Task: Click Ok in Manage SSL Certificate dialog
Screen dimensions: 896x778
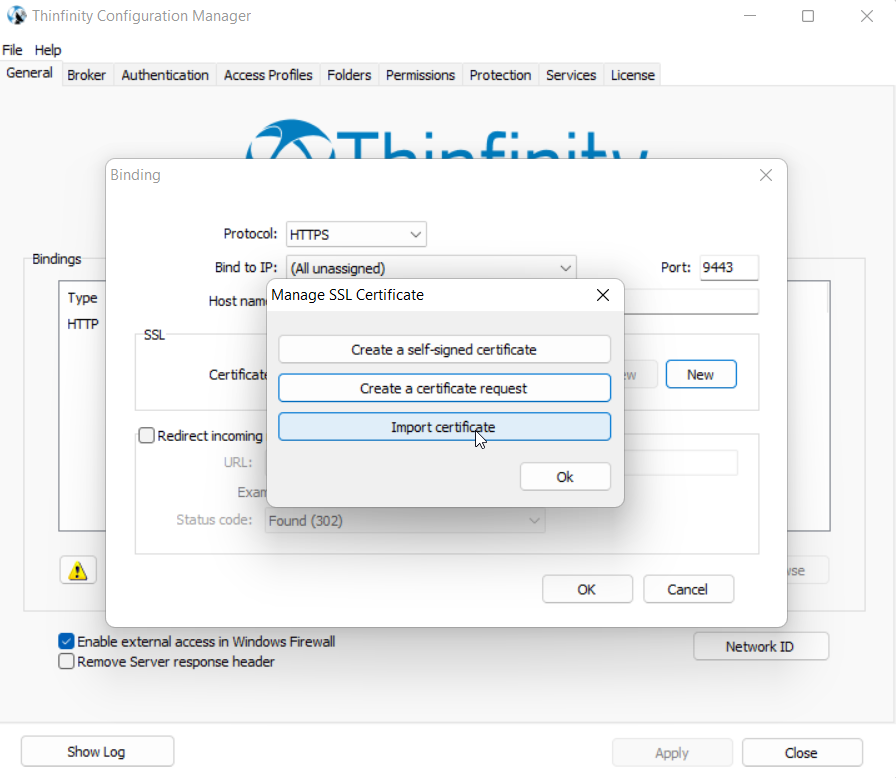Action: (565, 476)
